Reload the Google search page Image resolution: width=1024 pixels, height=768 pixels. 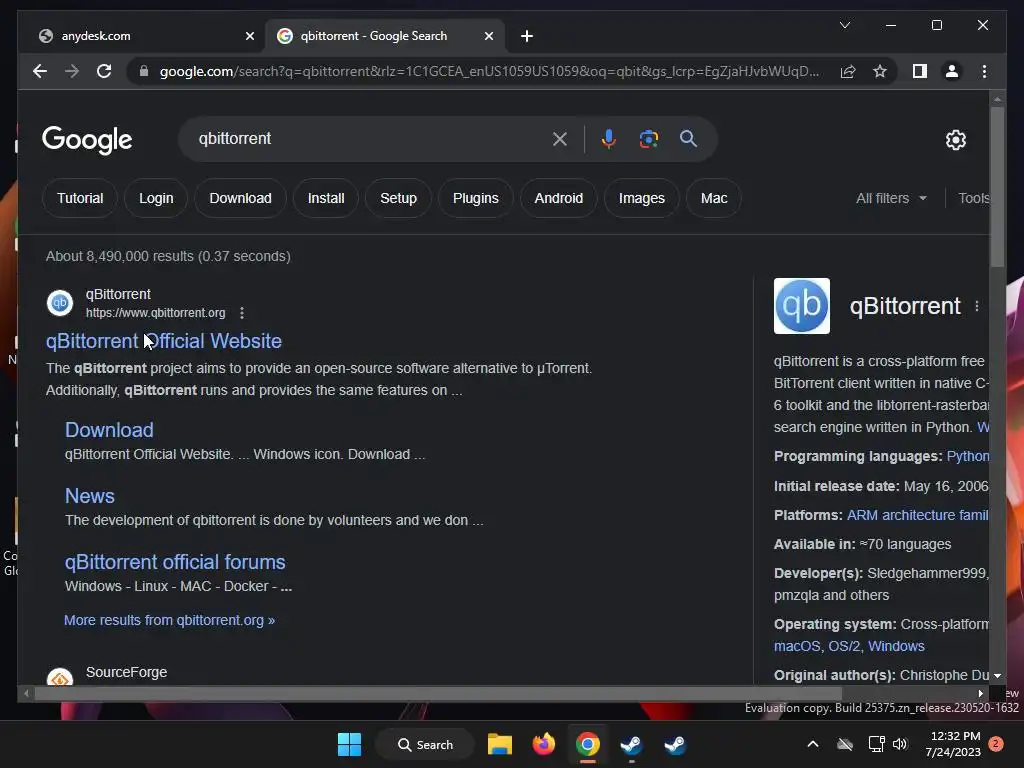[x=104, y=71]
